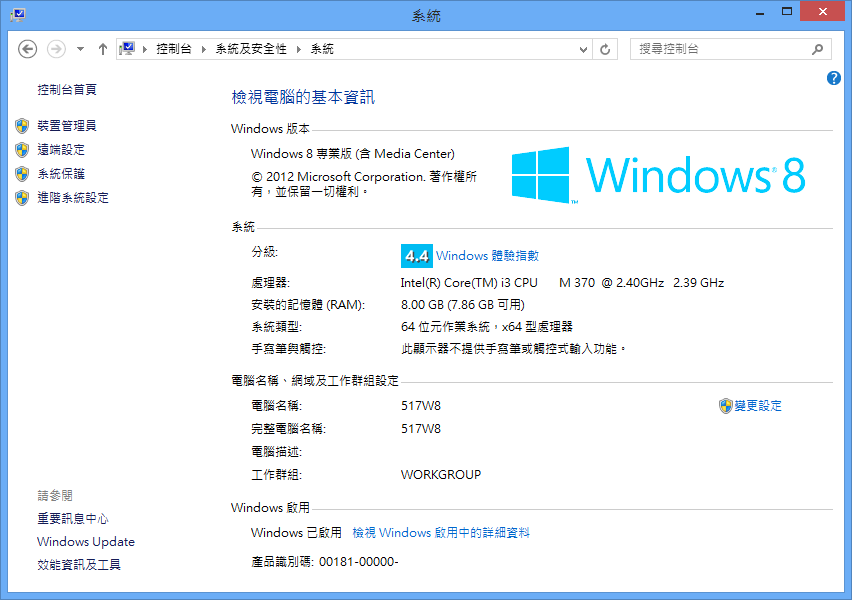
Task: Open 檢視 Windows 啟用中的詳細資料 link
Action: pyautogui.click(x=441, y=533)
